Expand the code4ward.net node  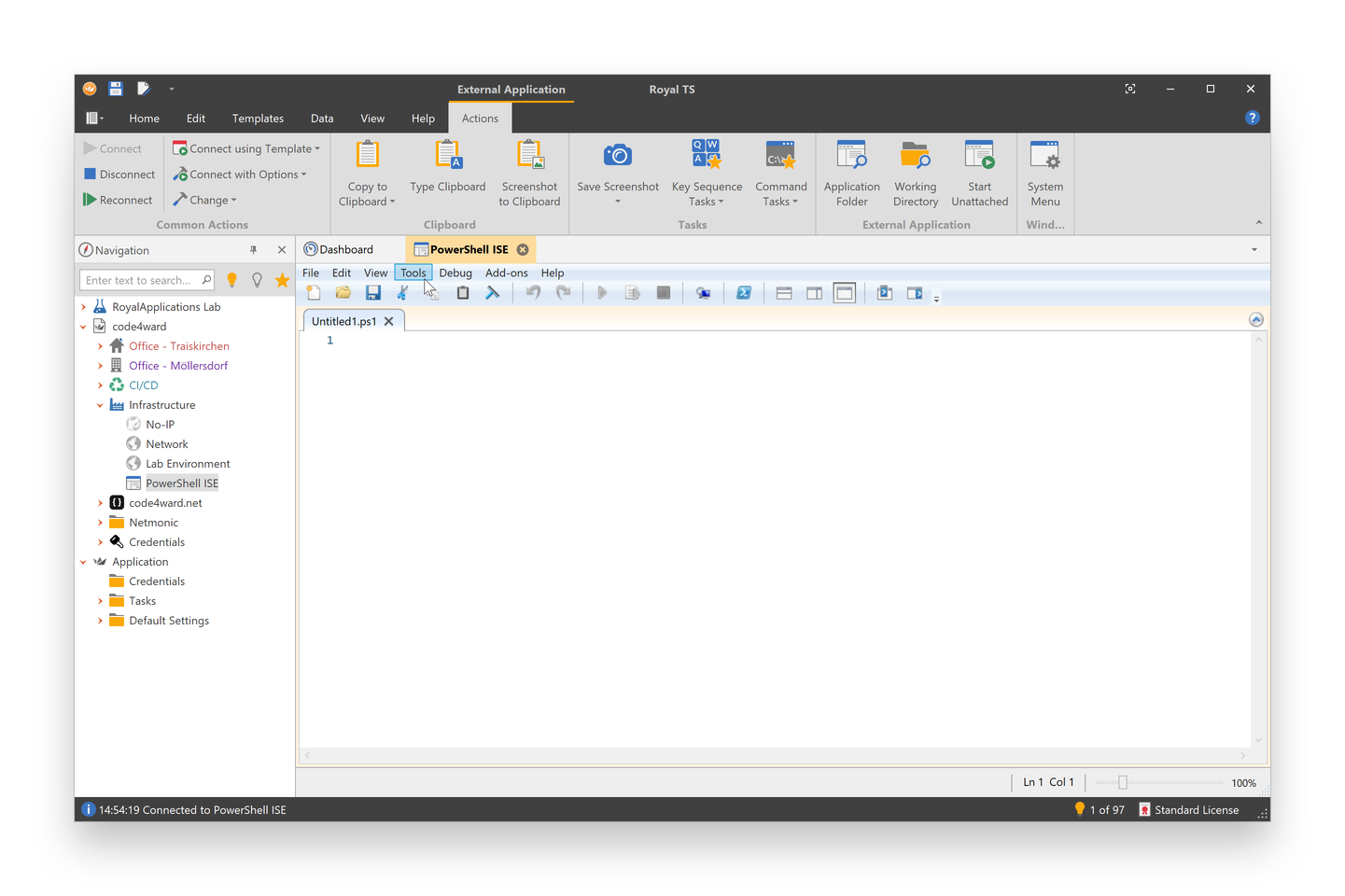click(x=100, y=502)
